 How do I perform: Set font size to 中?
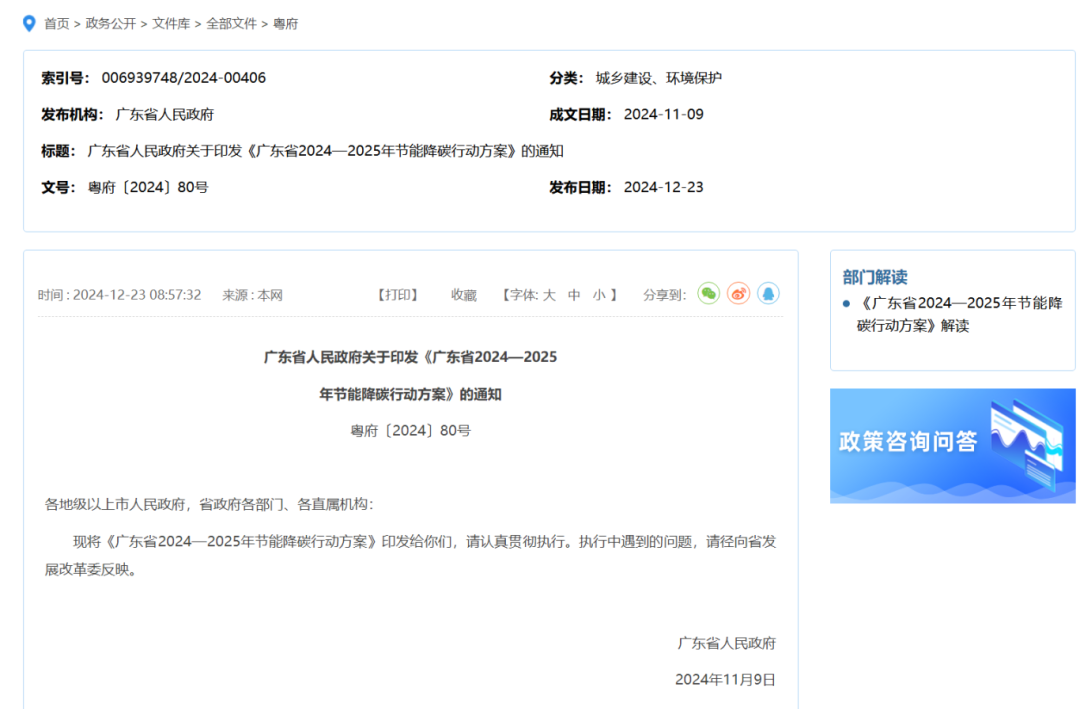click(x=574, y=295)
